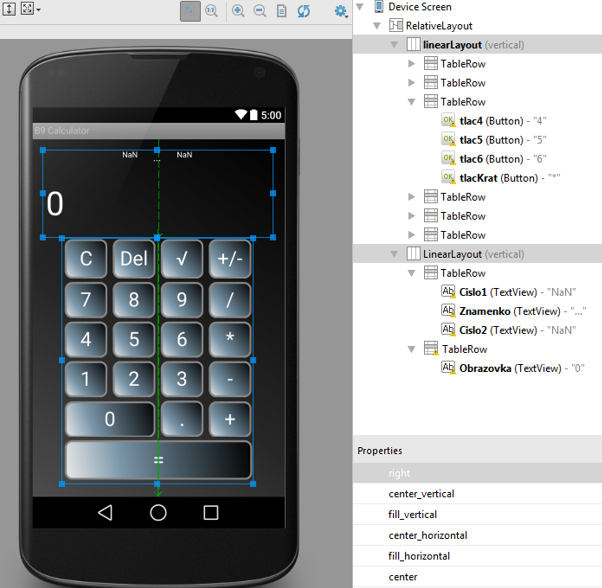Select the right gravity property row
The image size is (602, 588).
[477, 473]
